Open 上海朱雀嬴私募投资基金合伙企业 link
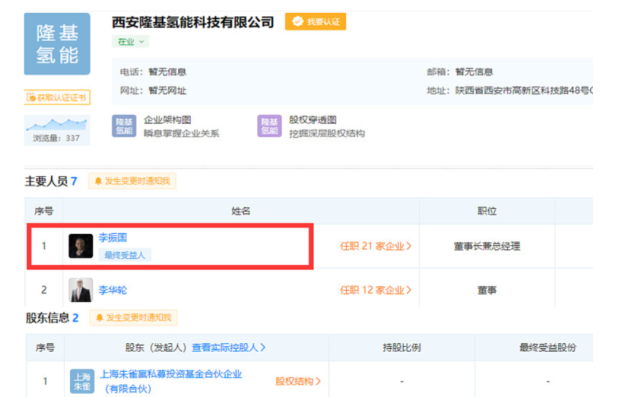This screenshot has height=397, width=641. point(171,381)
